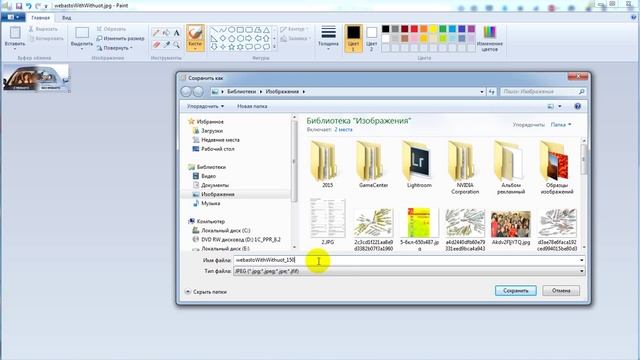This screenshot has width=640, height=360.
Task: Click the image thumbnail on Paint canvas
Action: pos(36,78)
